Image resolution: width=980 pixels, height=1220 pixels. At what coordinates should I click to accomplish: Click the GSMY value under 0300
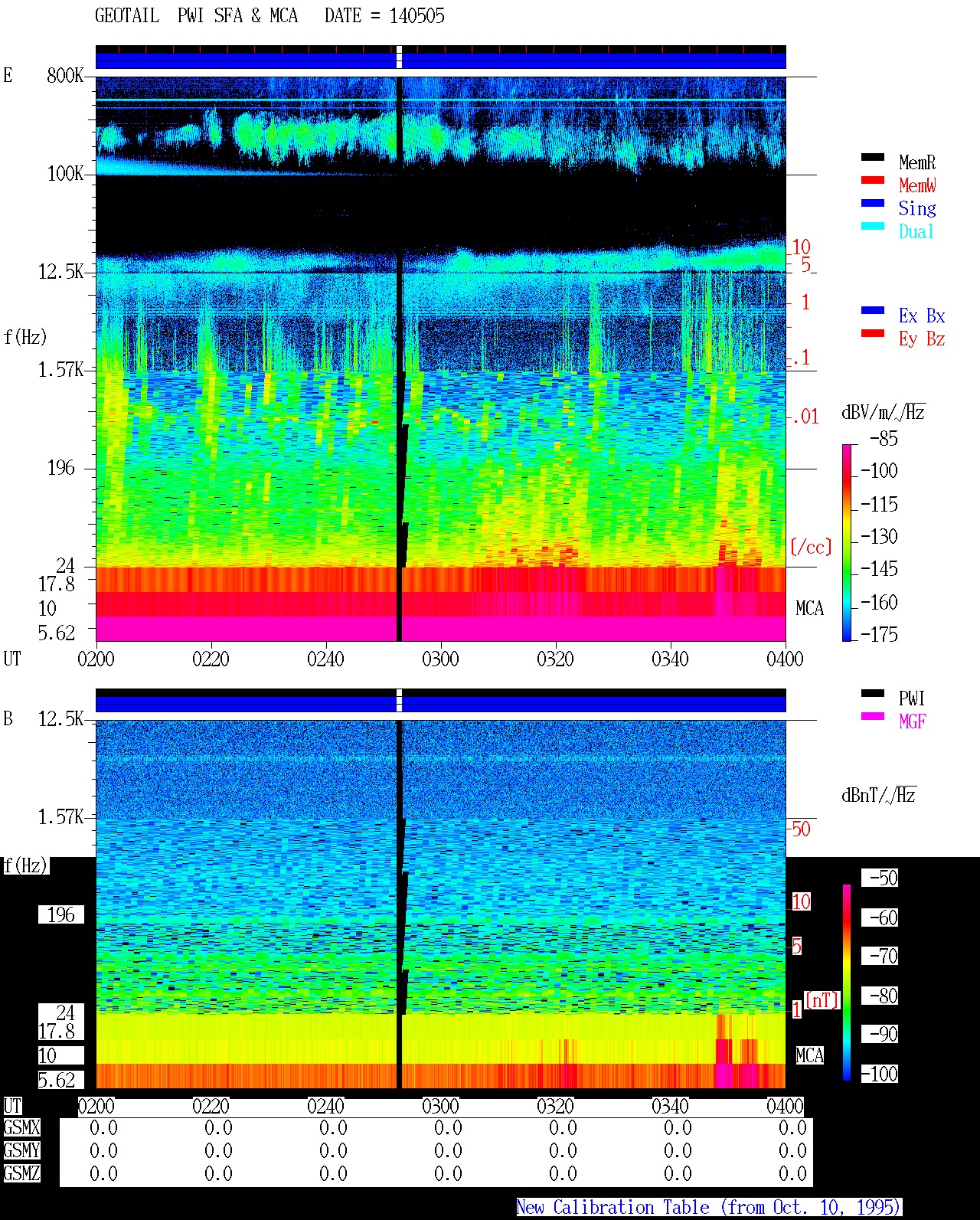448,1150
